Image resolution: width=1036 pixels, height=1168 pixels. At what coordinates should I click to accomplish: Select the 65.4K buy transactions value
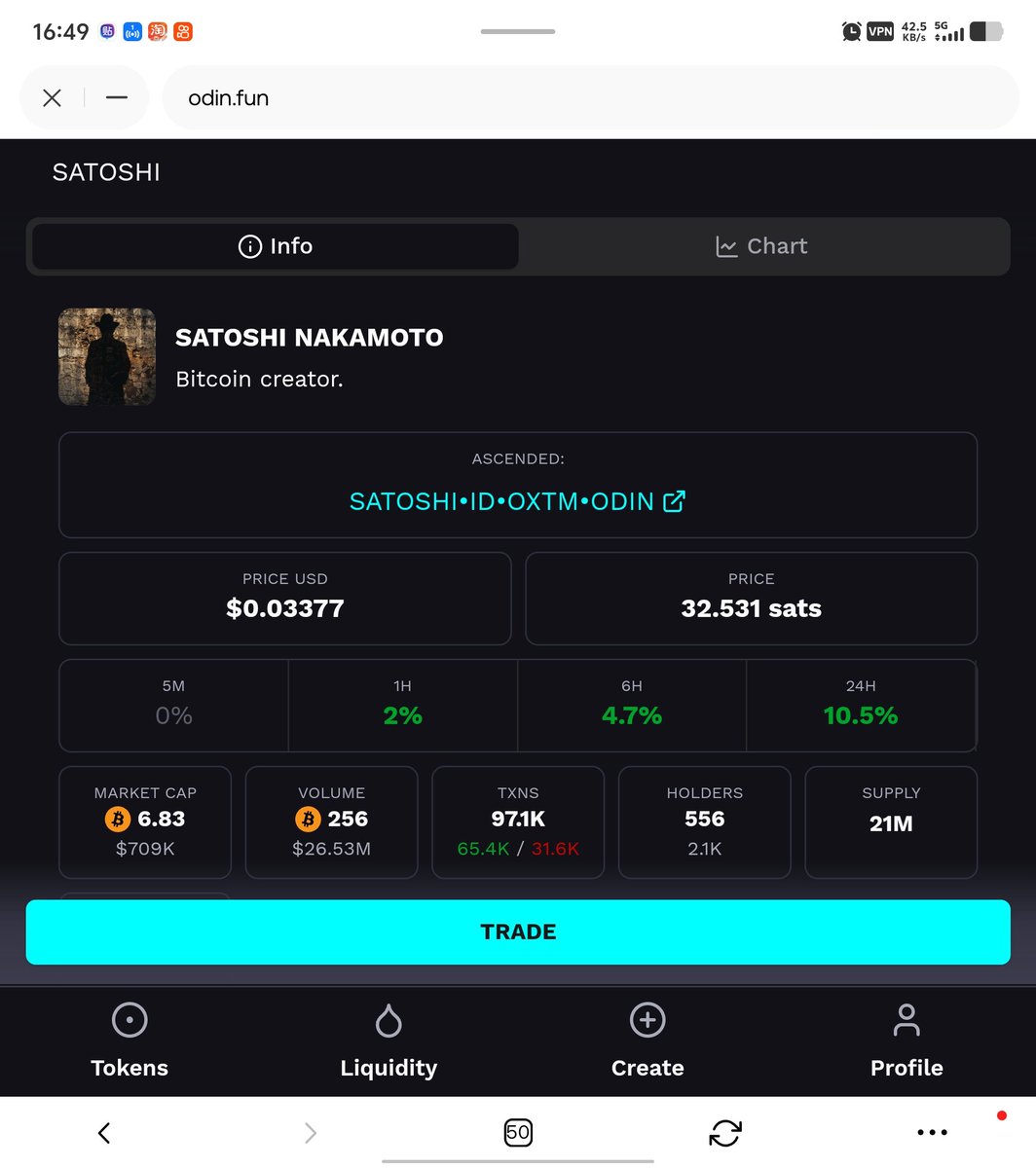pyautogui.click(x=483, y=849)
